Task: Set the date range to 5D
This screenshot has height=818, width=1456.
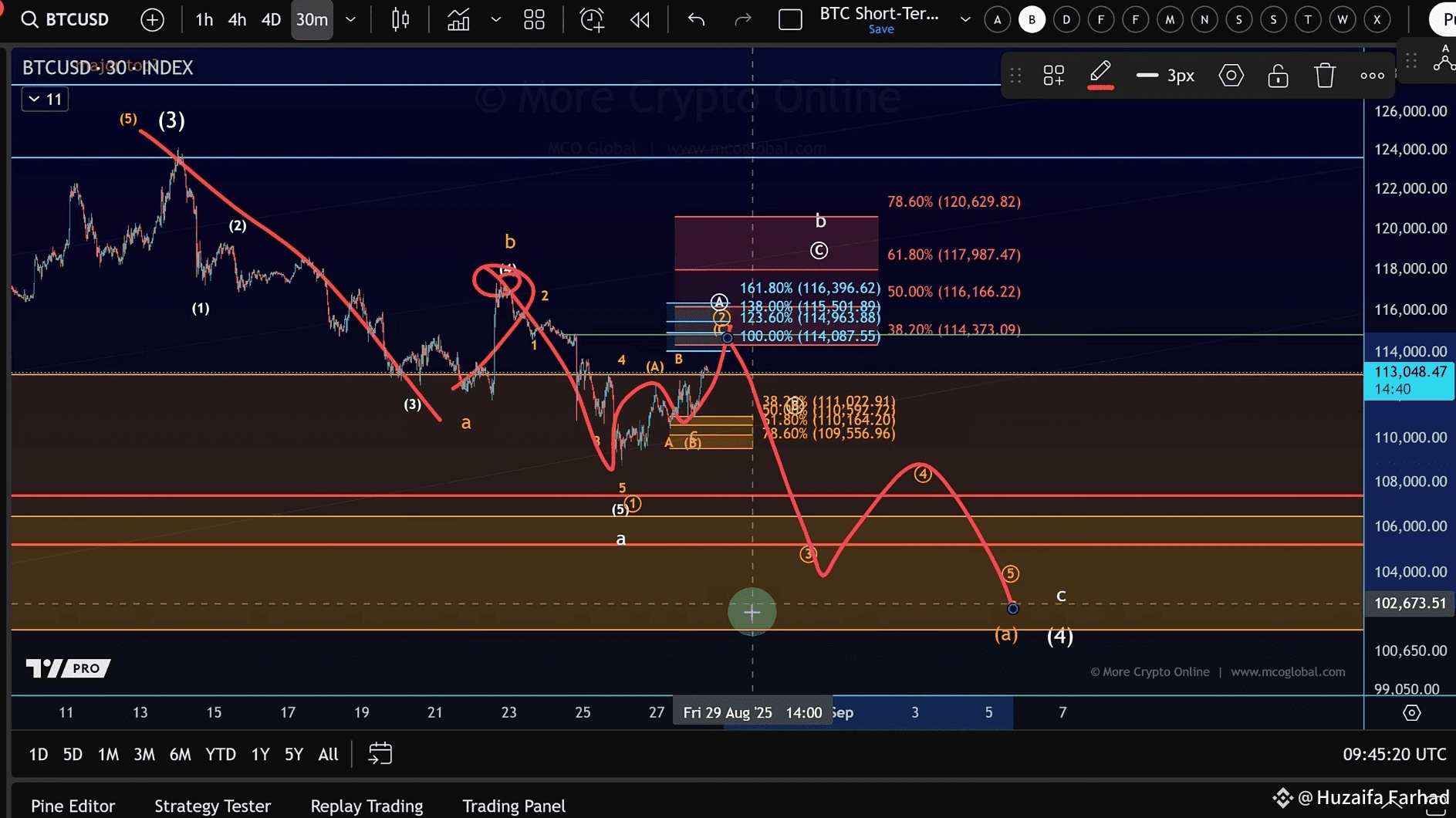Action: coord(73,754)
